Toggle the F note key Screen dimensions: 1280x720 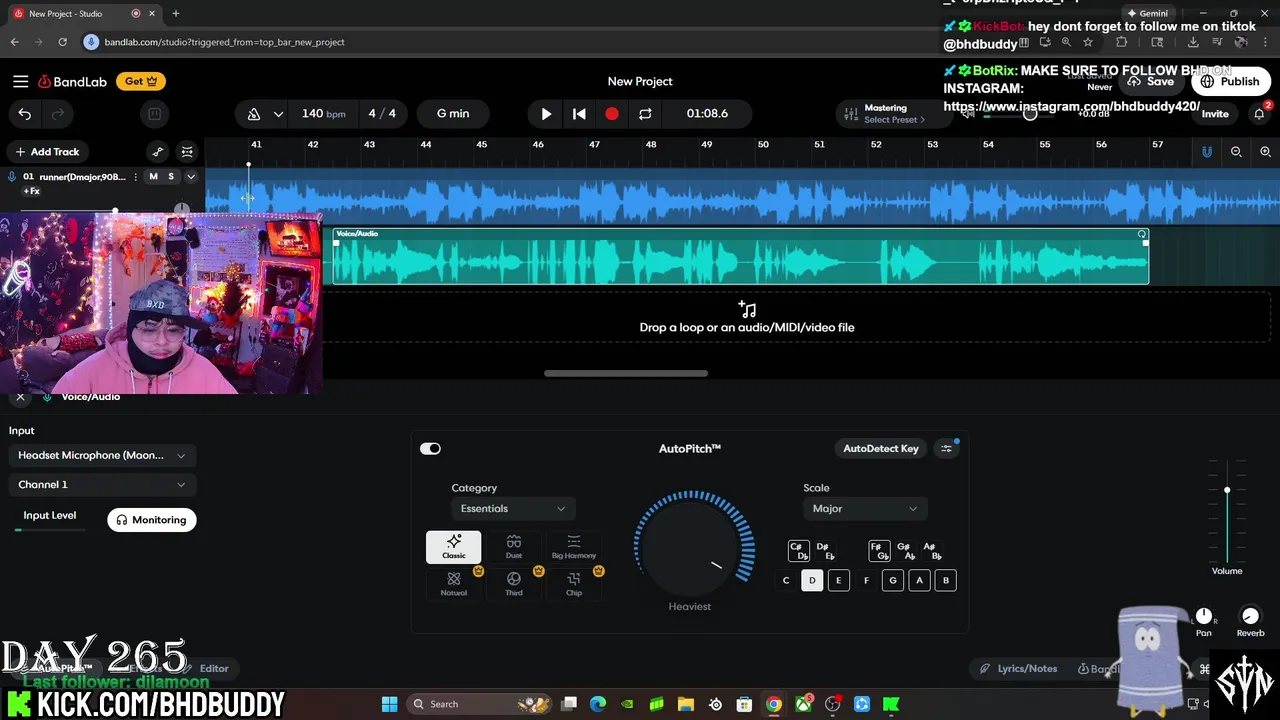(866, 581)
